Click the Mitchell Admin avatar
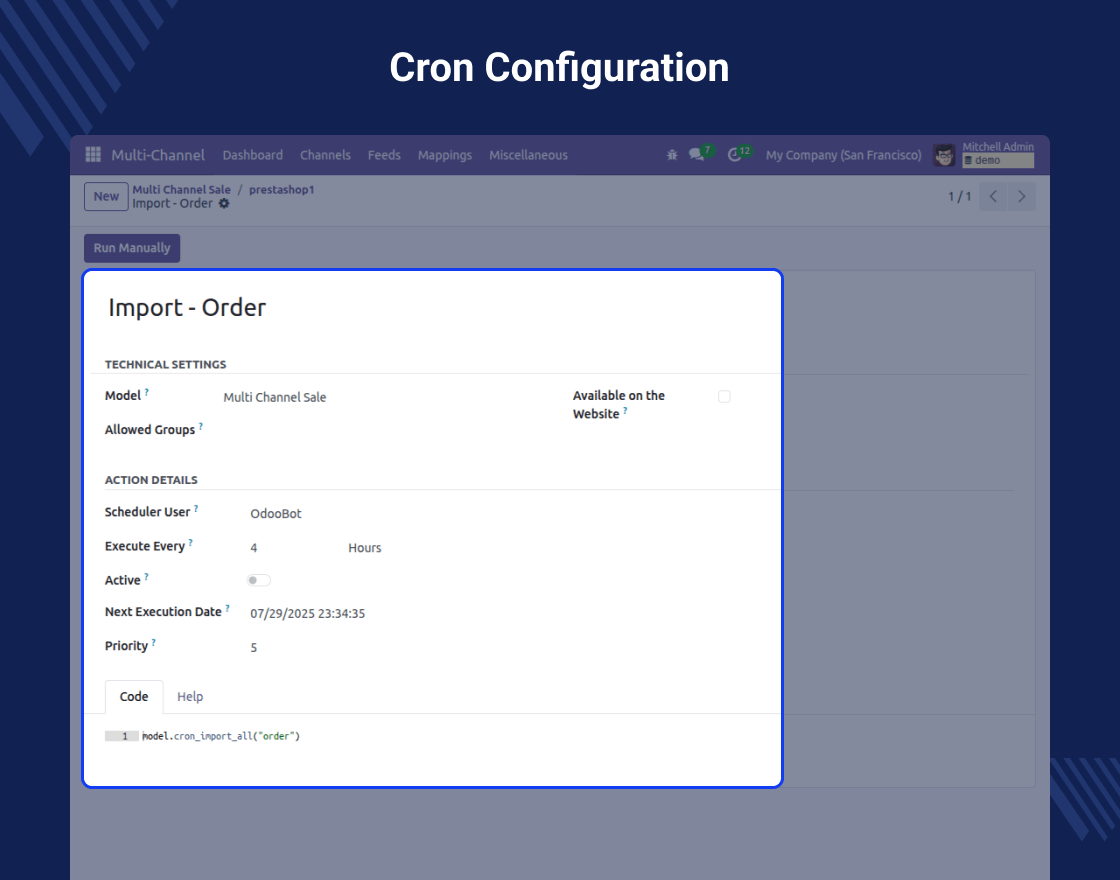Viewport: 1120px width, 880px height. pyautogui.click(x=944, y=155)
